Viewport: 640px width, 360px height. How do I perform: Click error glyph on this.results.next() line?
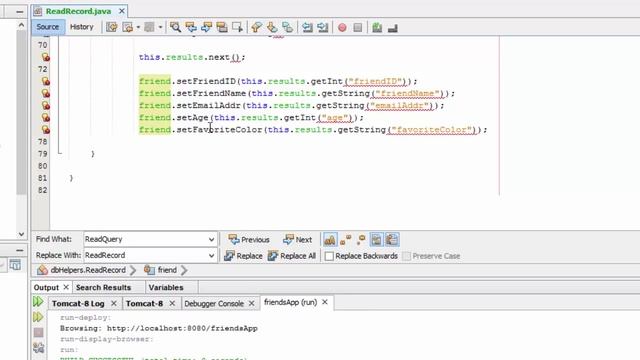tap(46, 57)
